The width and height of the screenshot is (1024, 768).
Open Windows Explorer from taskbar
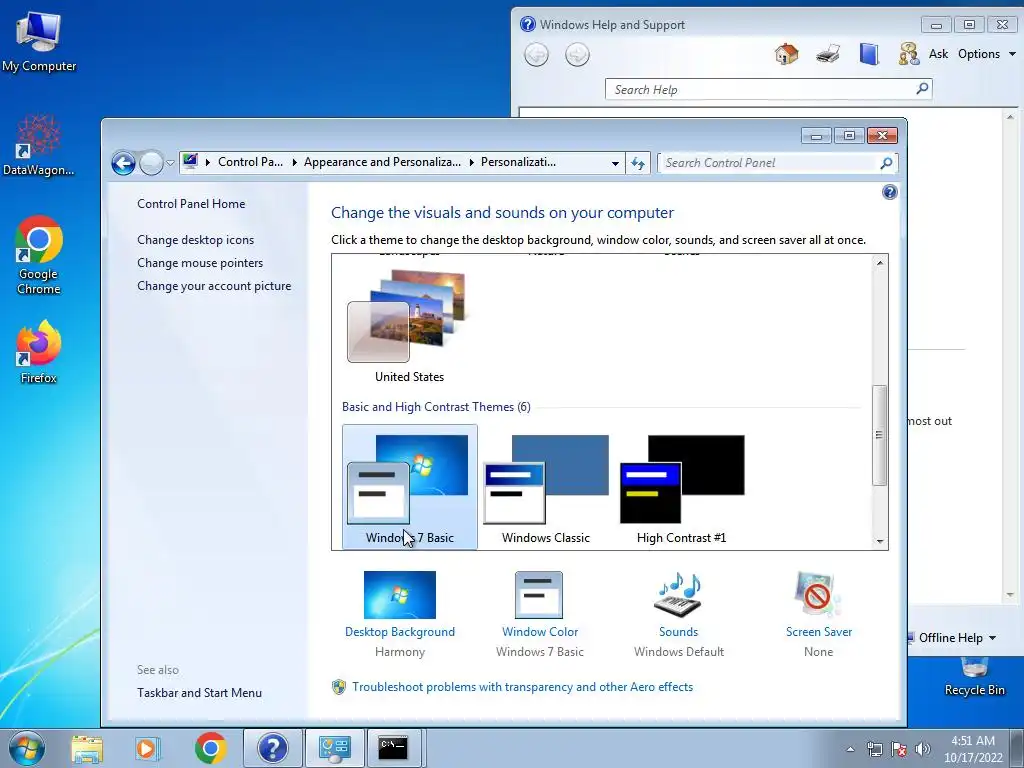(87, 748)
